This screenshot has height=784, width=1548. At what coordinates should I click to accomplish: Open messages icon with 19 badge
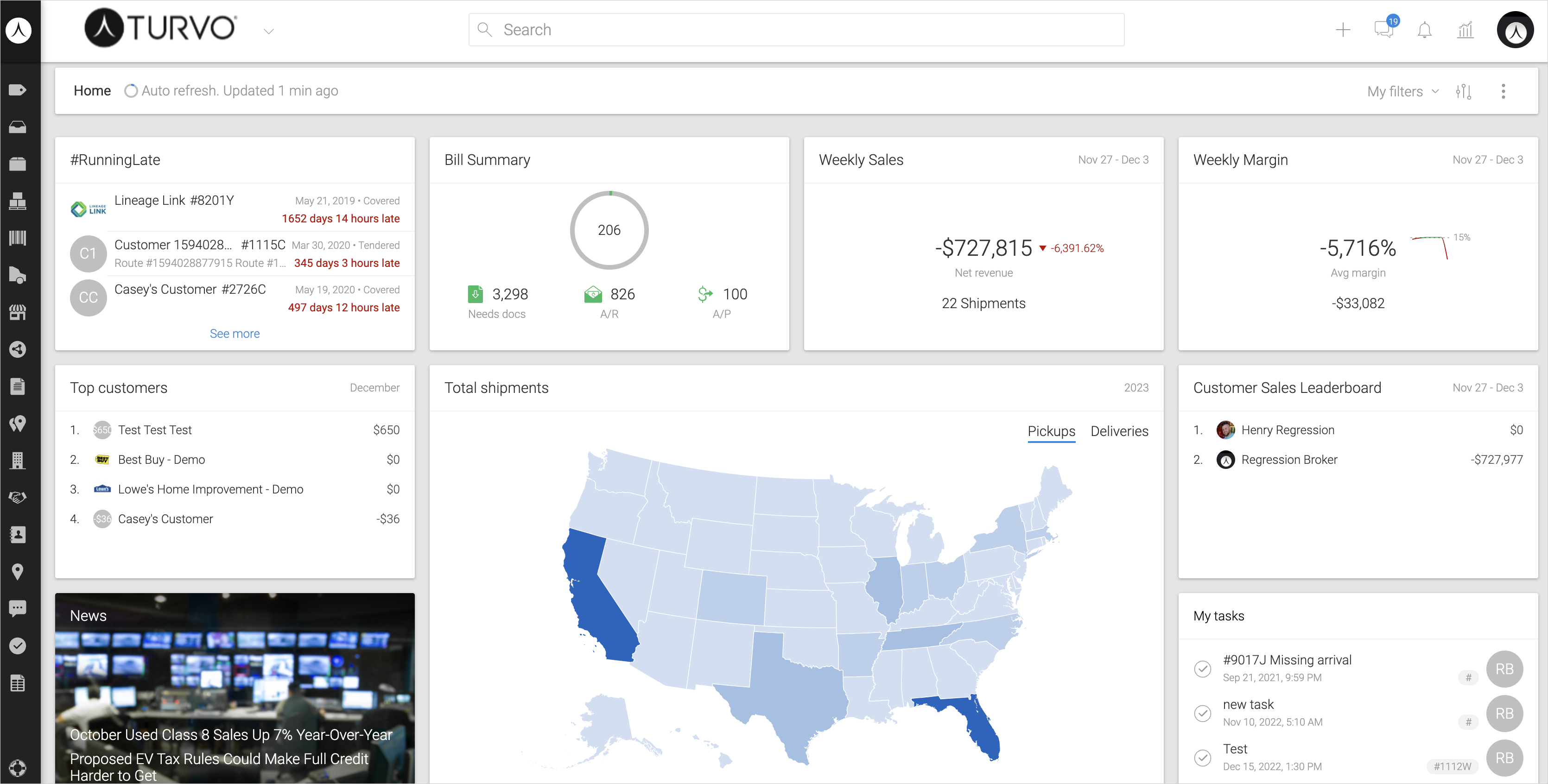(x=1383, y=30)
